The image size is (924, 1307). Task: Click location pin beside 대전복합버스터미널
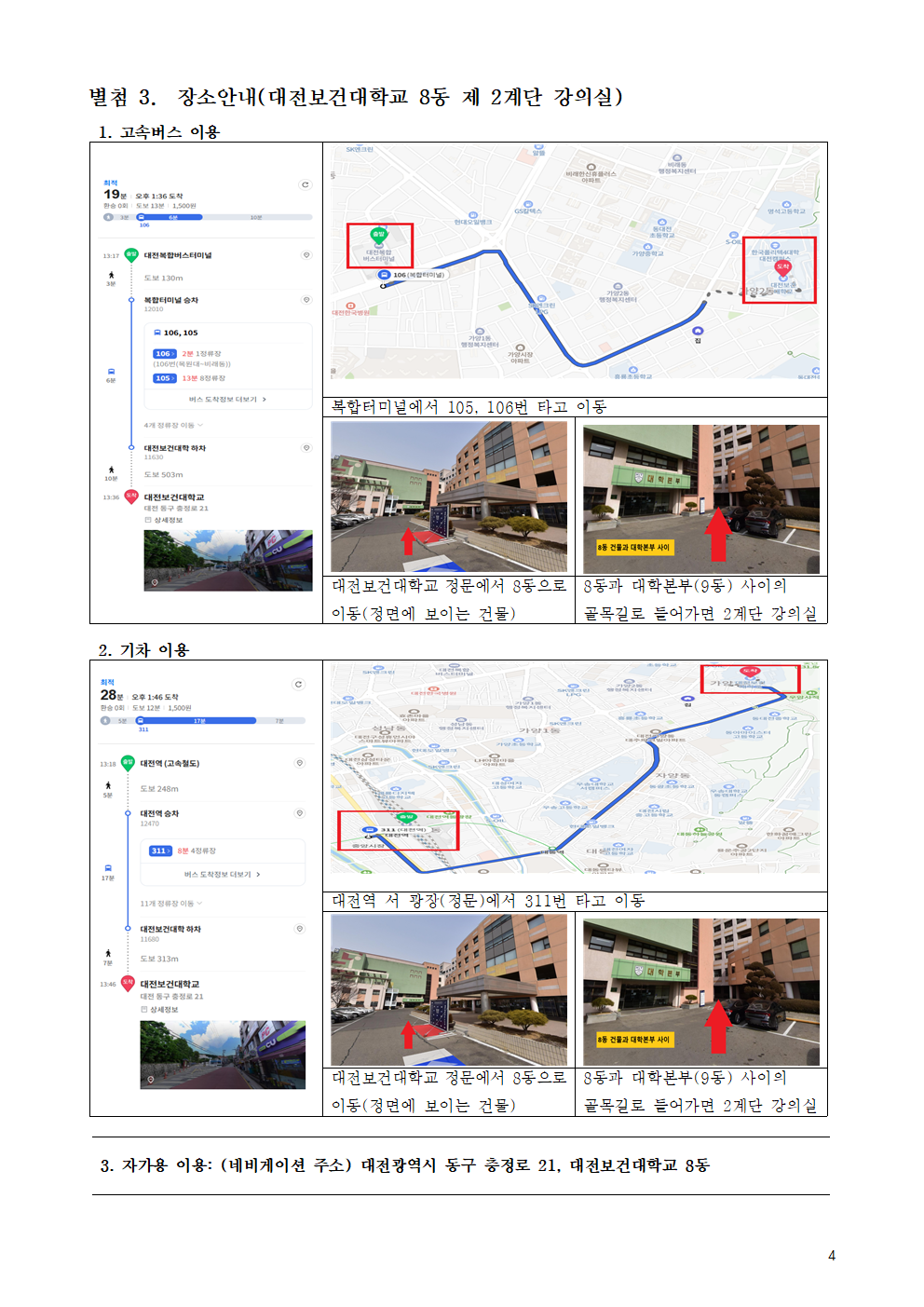click(306, 254)
